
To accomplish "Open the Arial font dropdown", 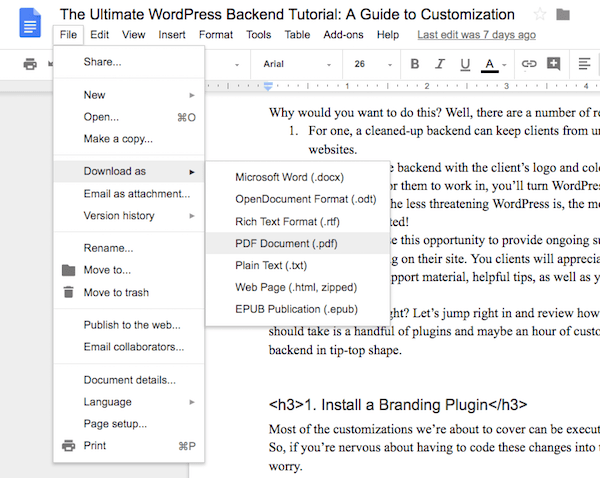I will click(x=297, y=64).
